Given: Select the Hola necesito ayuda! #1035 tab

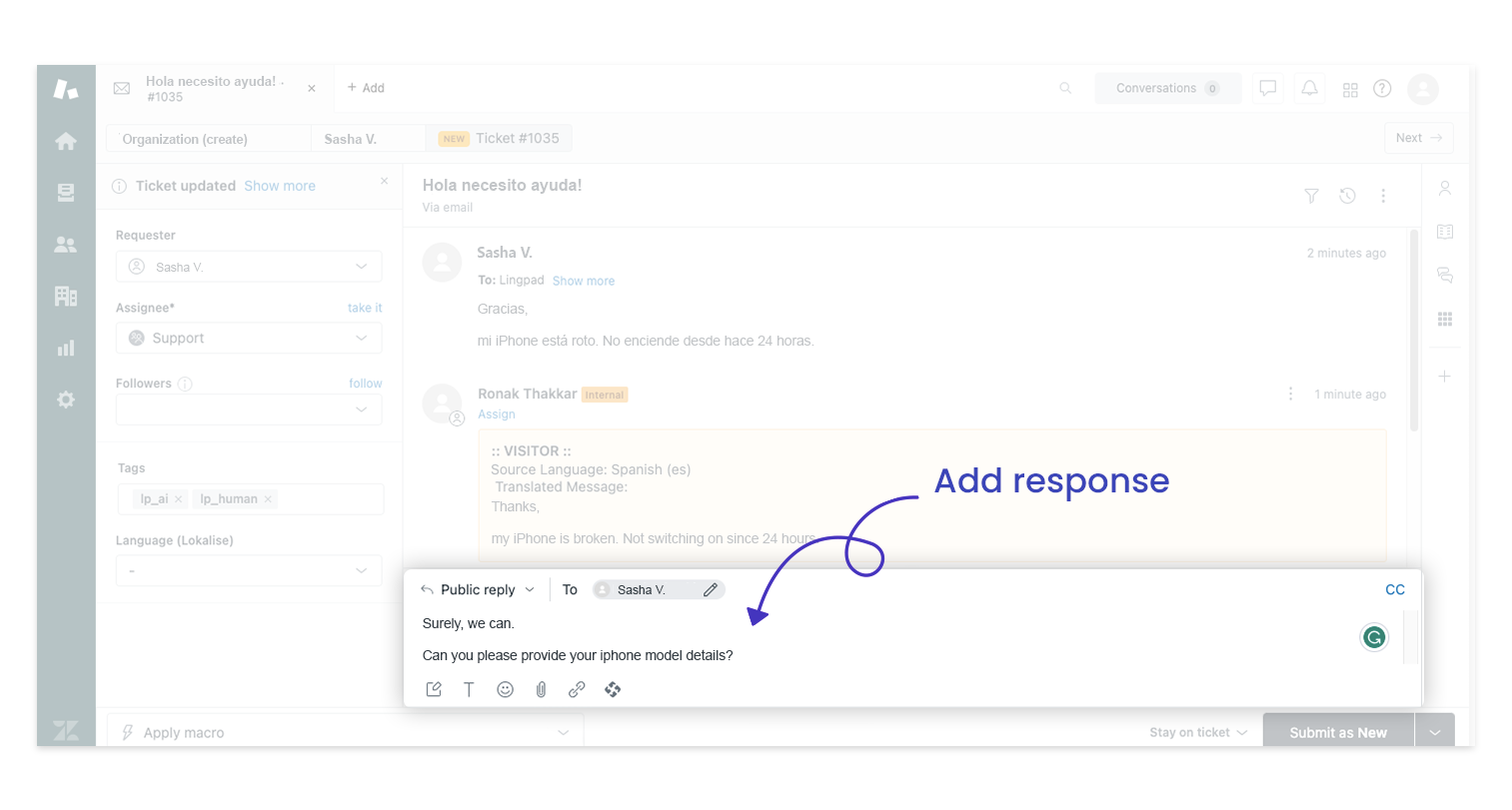Looking at the screenshot, I should pyautogui.click(x=215, y=89).
